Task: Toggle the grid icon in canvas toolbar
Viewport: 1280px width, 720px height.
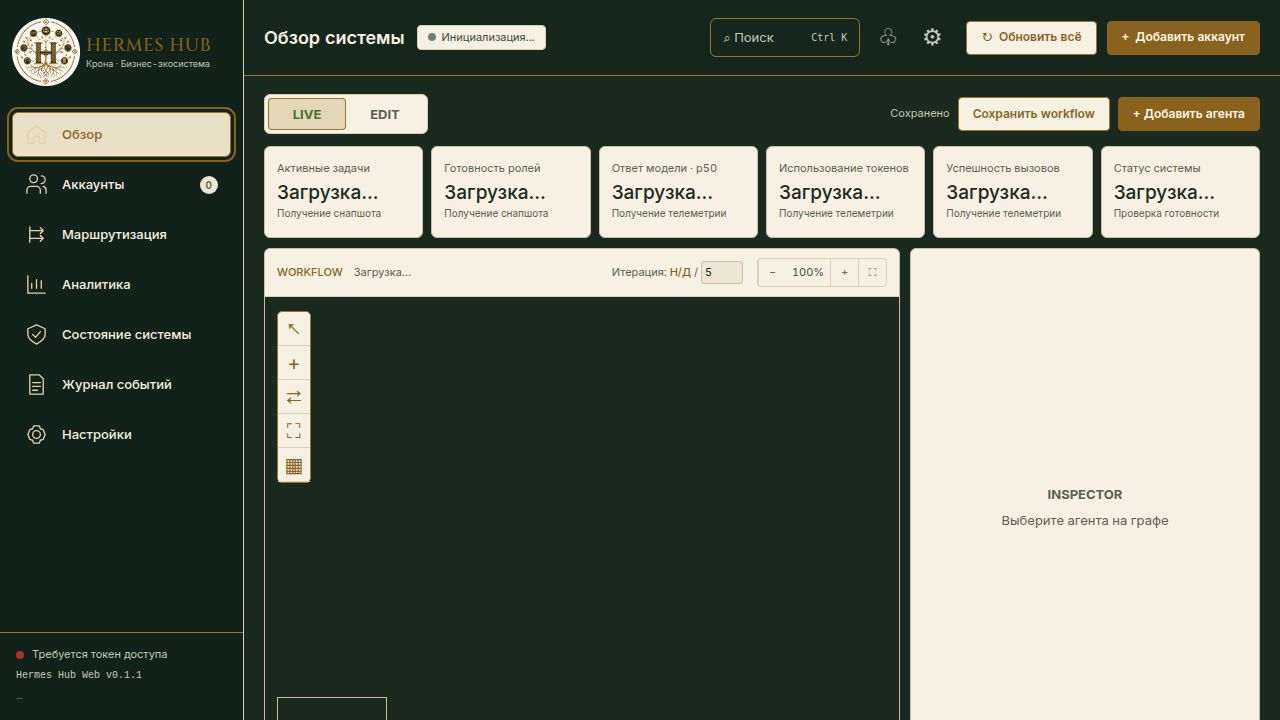Action: pyautogui.click(x=294, y=465)
